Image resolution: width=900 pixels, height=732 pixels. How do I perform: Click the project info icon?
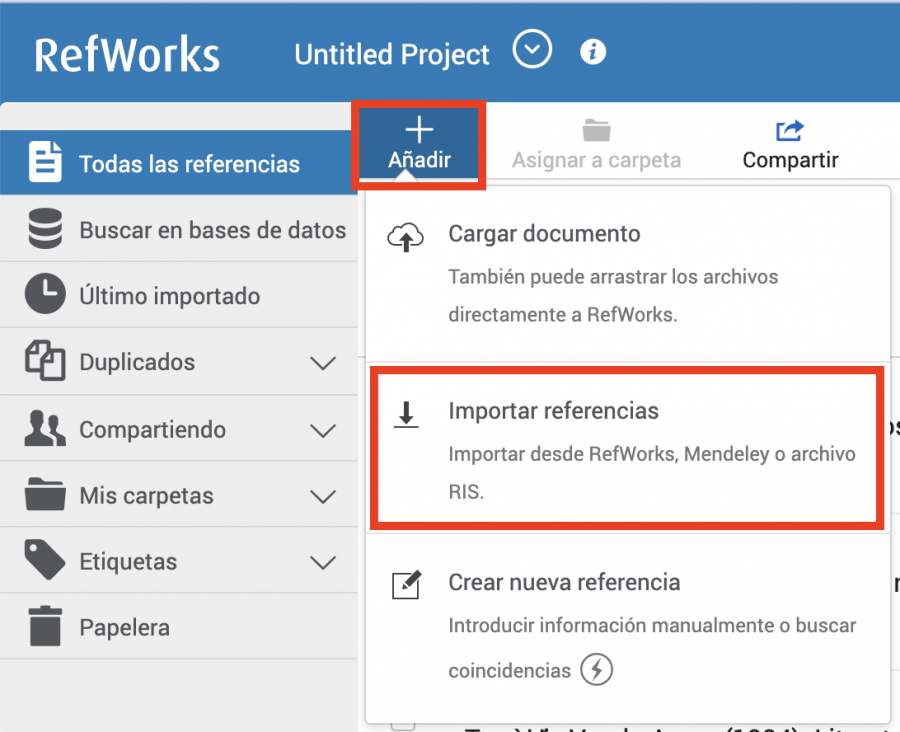pos(593,52)
